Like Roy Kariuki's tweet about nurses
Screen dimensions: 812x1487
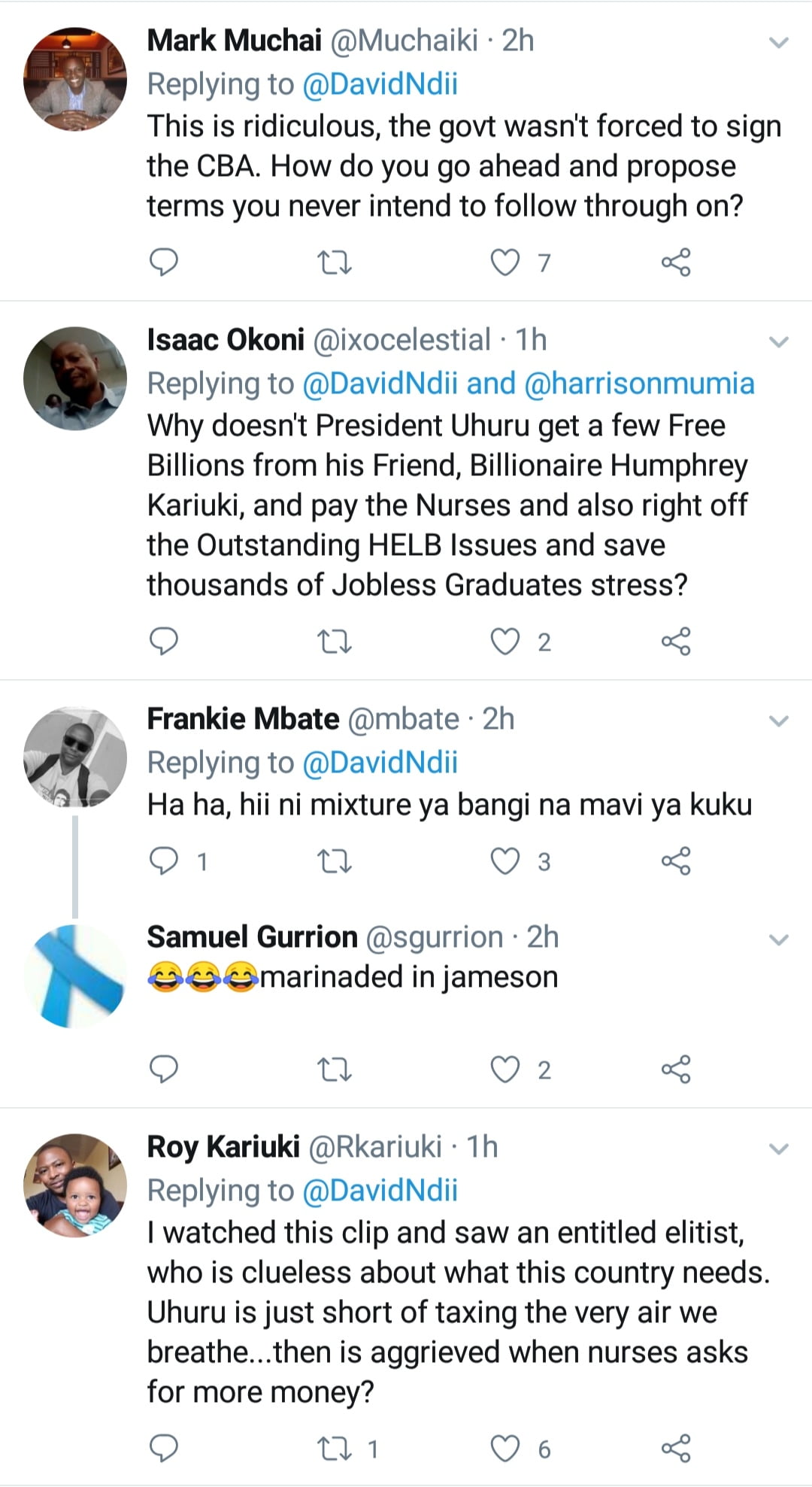click(x=505, y=1448)
